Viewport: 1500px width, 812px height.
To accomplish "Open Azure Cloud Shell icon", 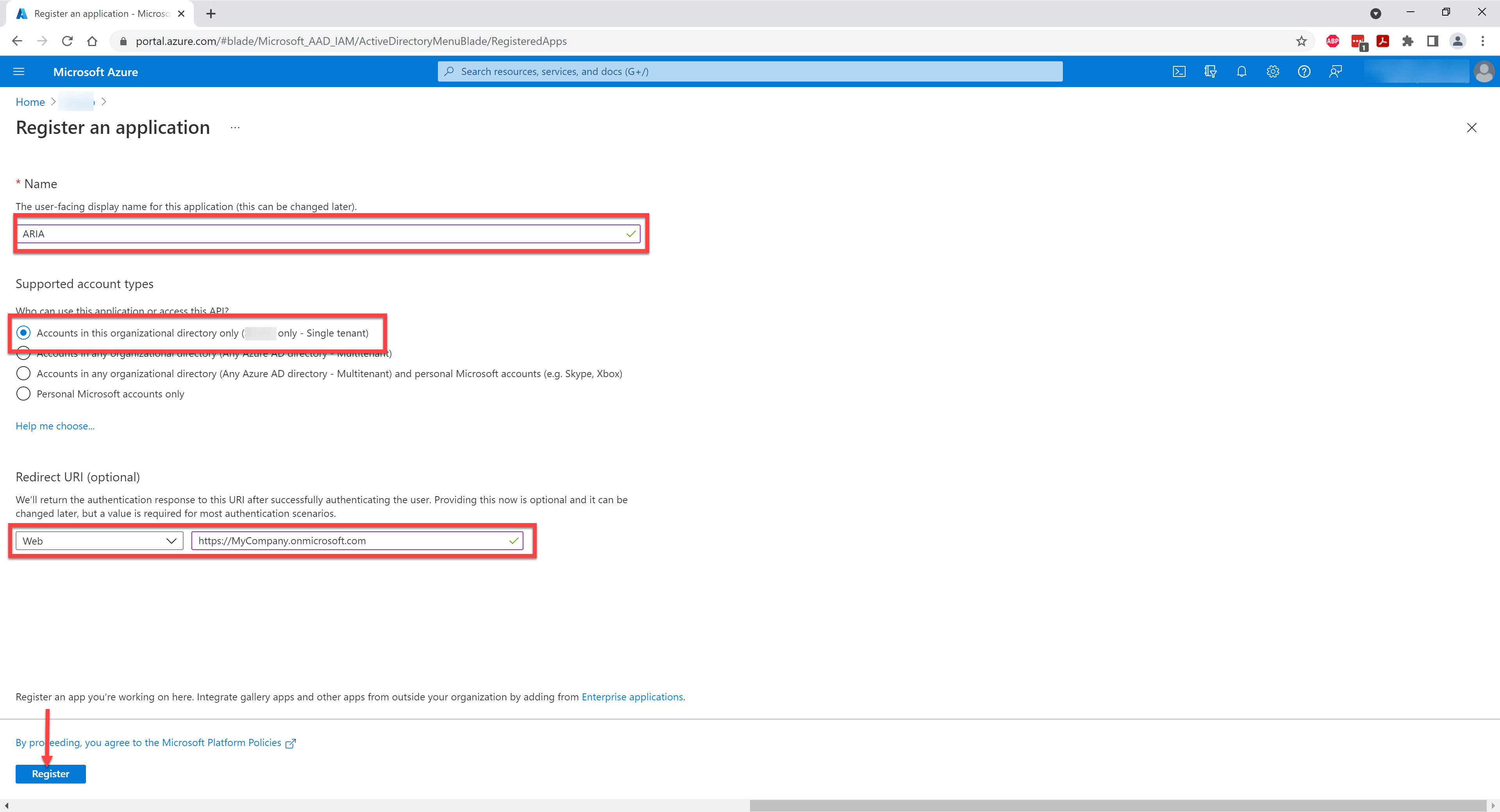I will click(x=1179, y=71).
